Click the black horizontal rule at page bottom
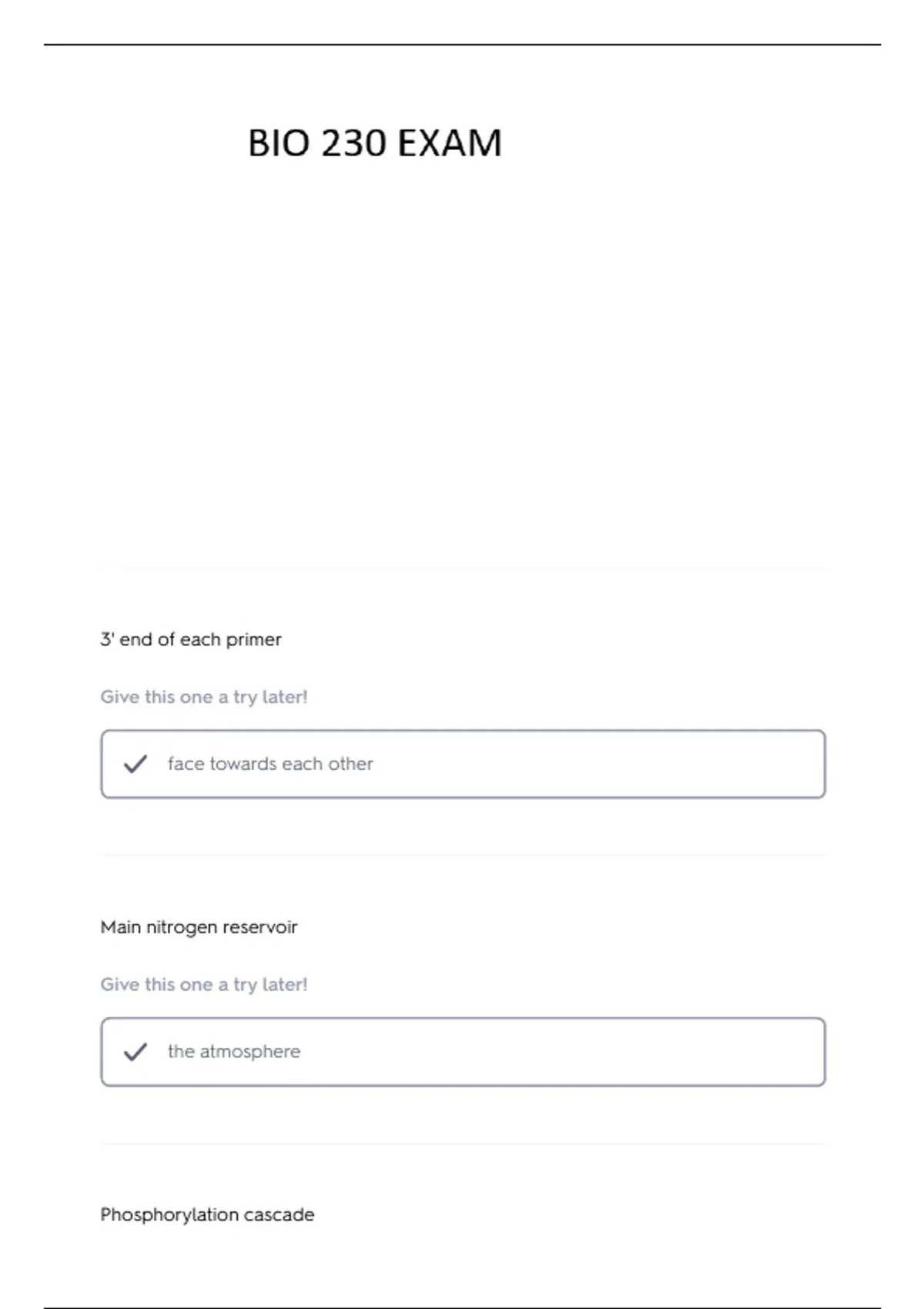 click(462, 1307)
